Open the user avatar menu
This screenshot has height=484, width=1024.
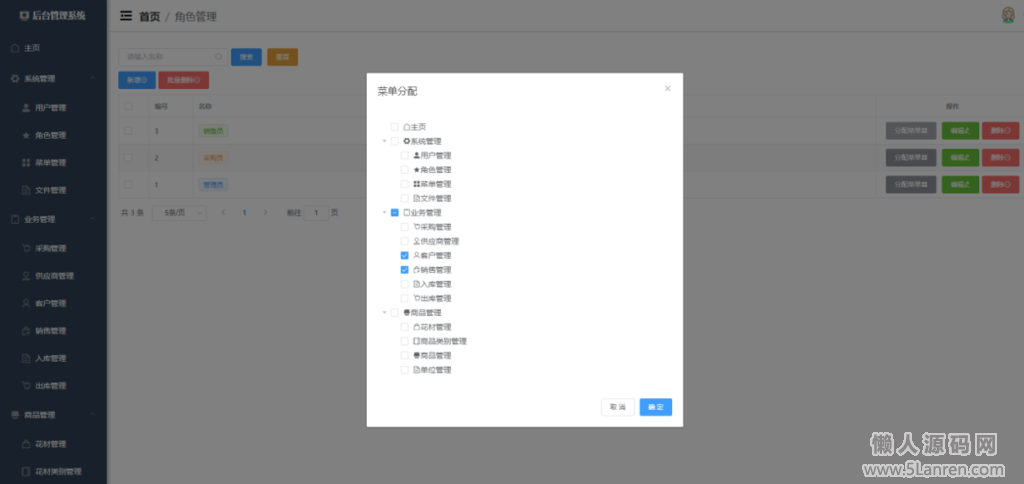click(1008, 15)
